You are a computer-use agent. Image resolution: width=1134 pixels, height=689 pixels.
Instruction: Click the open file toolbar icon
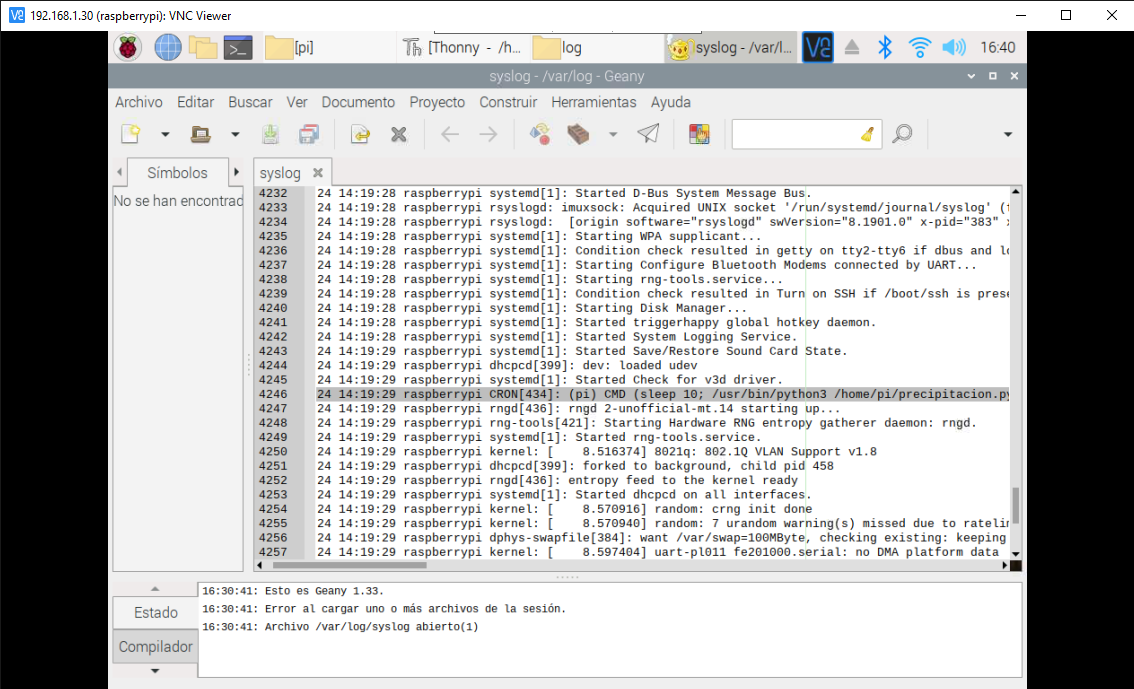(200, 134)
